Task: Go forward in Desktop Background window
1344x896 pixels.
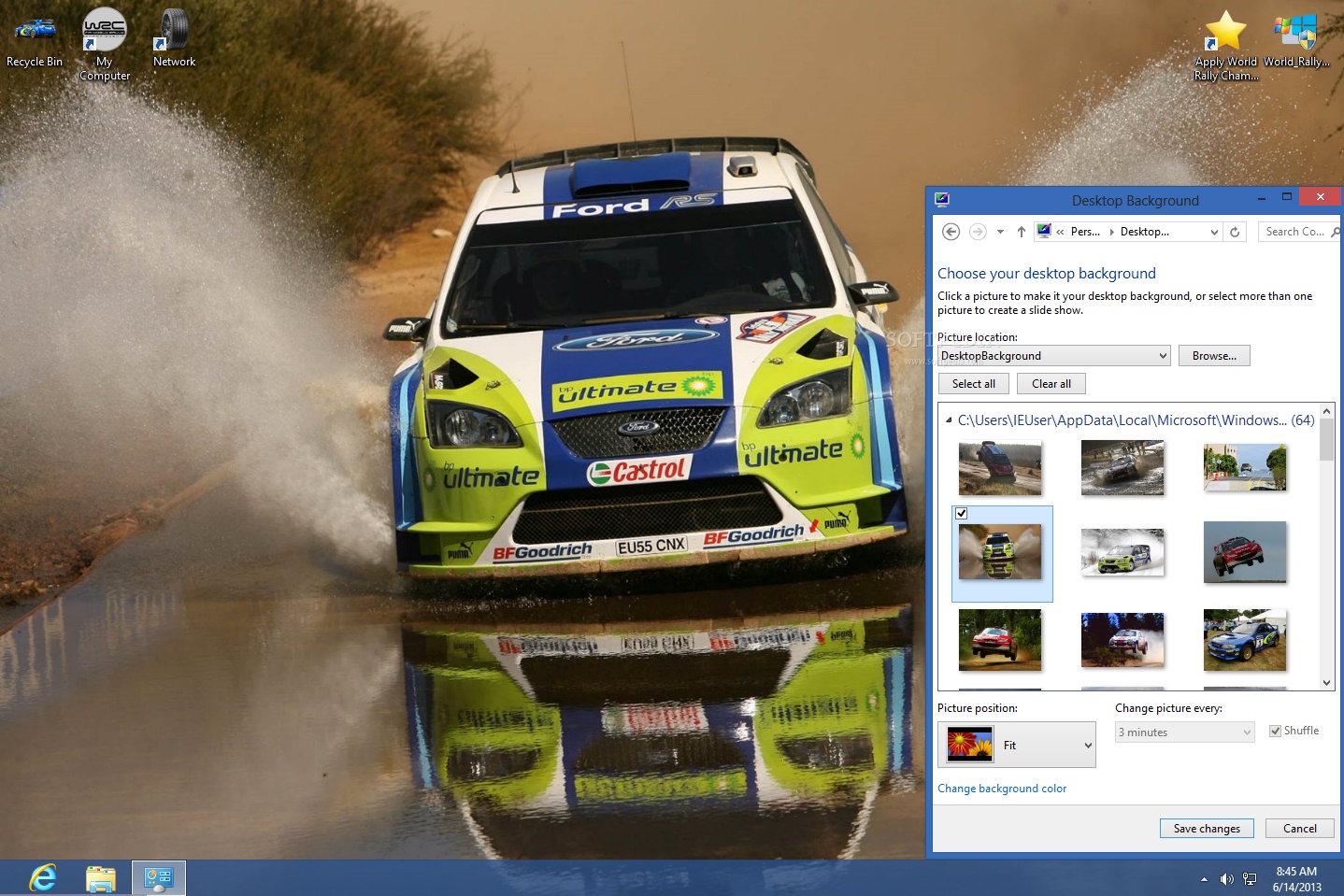Action: click(978, 232)
